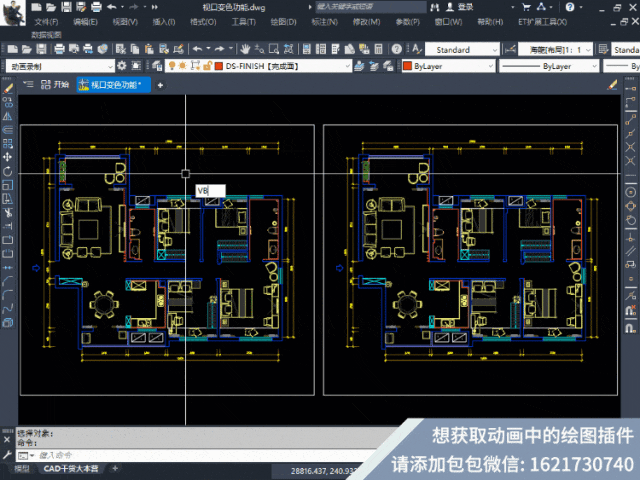
Task: Toggle DS-FINISH layer on/off light bulb
Action: 172,66
